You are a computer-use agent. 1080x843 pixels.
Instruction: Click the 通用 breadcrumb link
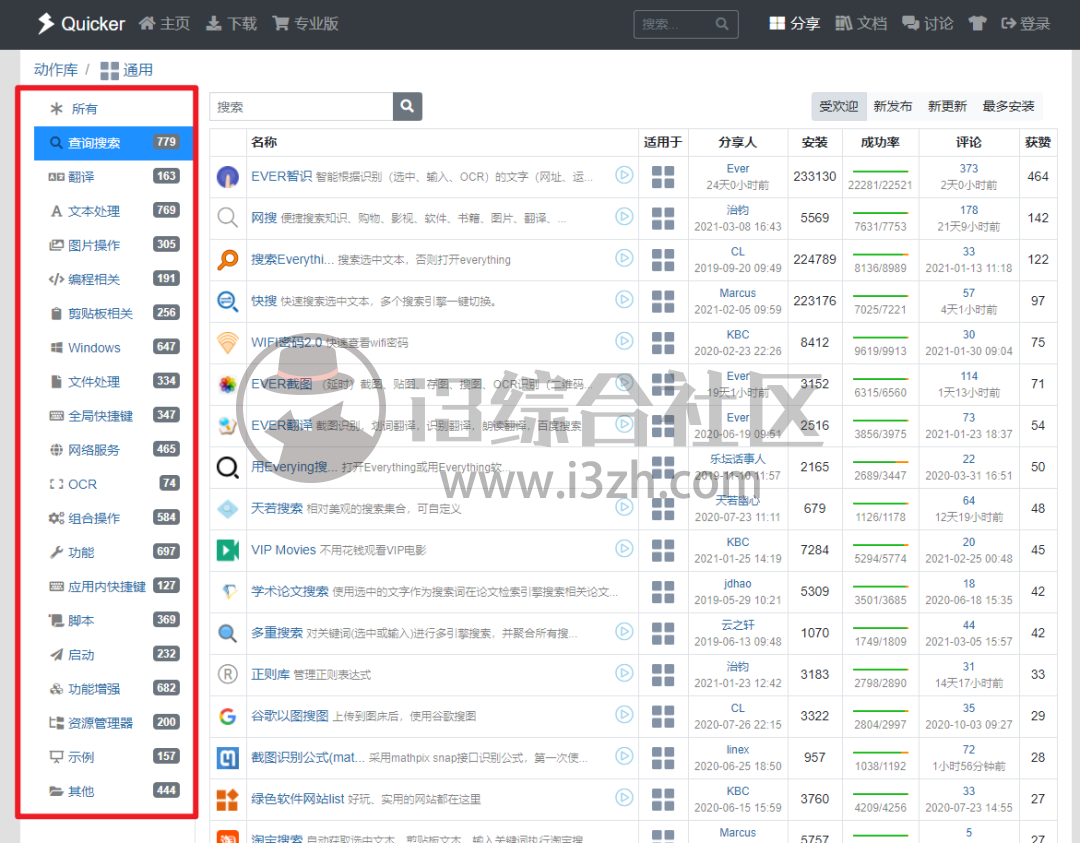point(127,70)
